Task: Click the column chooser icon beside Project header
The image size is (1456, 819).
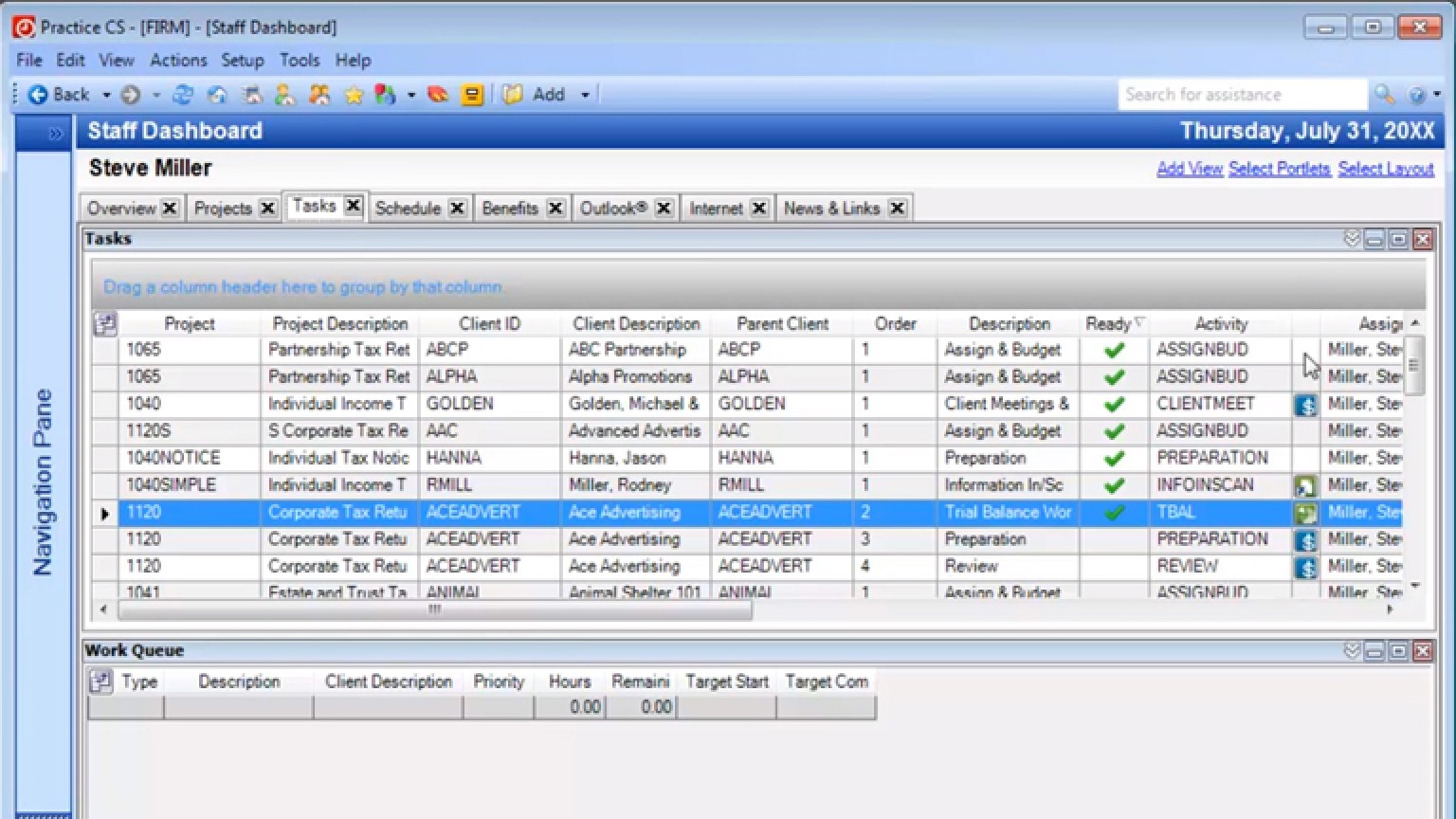Action: [x=105, y=324]
